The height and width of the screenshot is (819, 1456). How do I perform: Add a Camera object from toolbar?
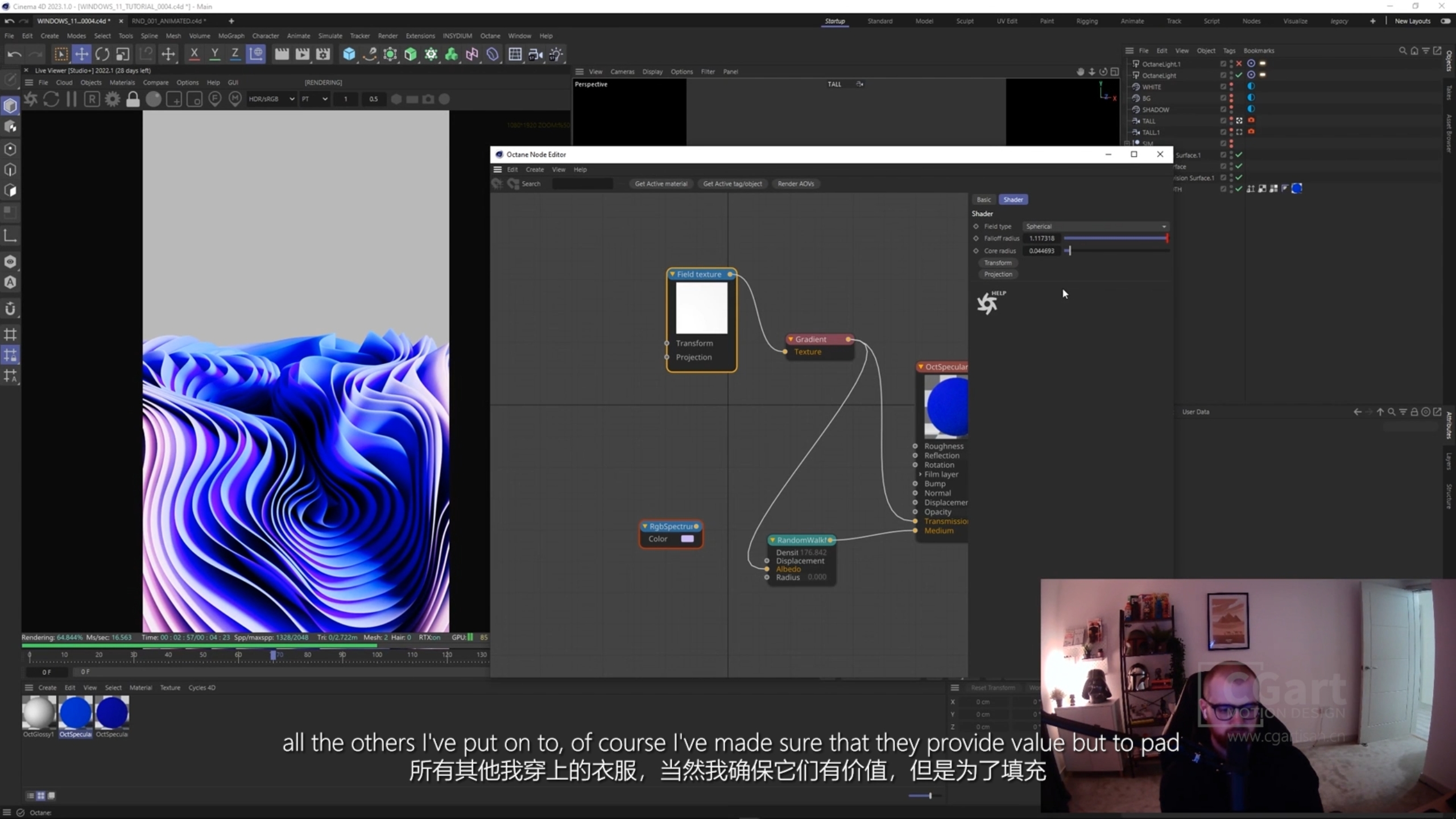point(535,54)
